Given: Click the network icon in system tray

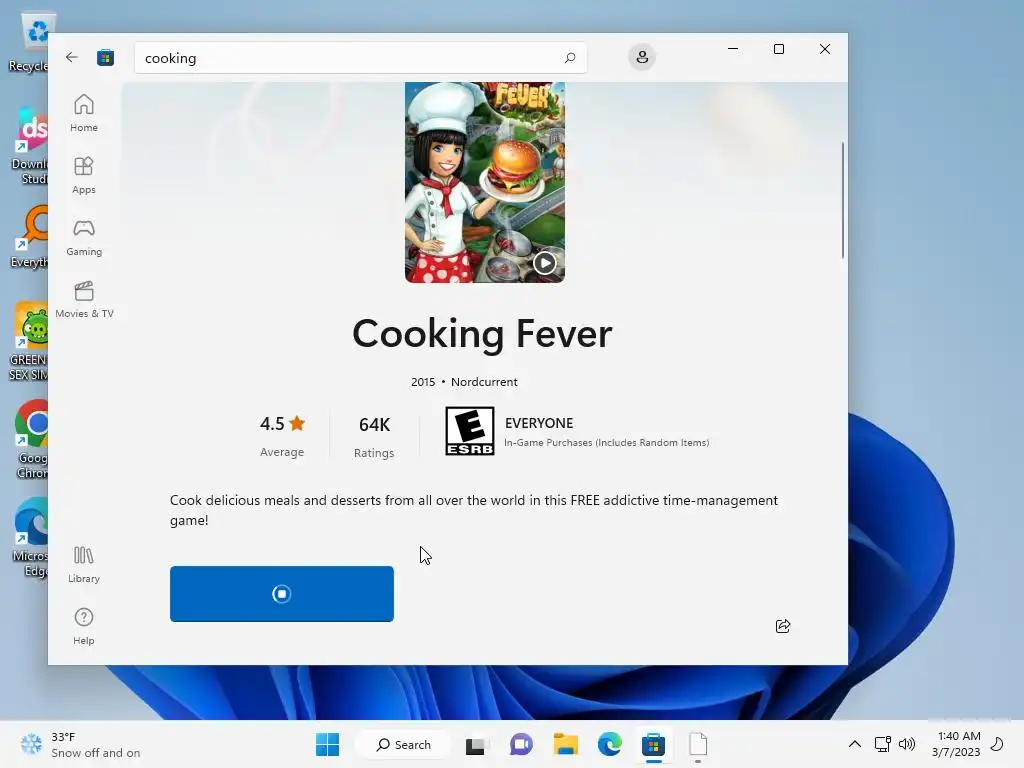Looking at the screenshot, I should 882,744.
